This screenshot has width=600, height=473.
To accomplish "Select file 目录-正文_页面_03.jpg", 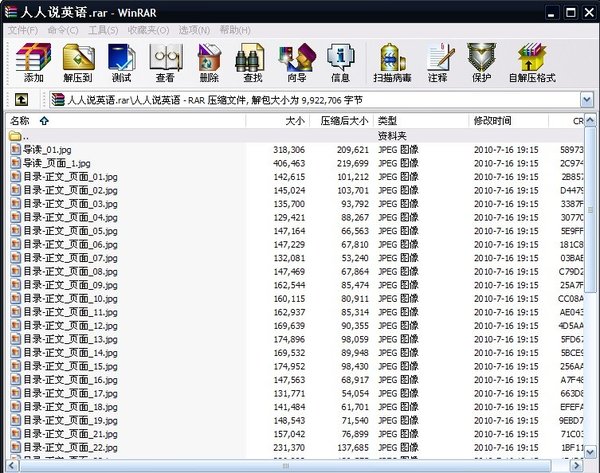I will (70, 204).
